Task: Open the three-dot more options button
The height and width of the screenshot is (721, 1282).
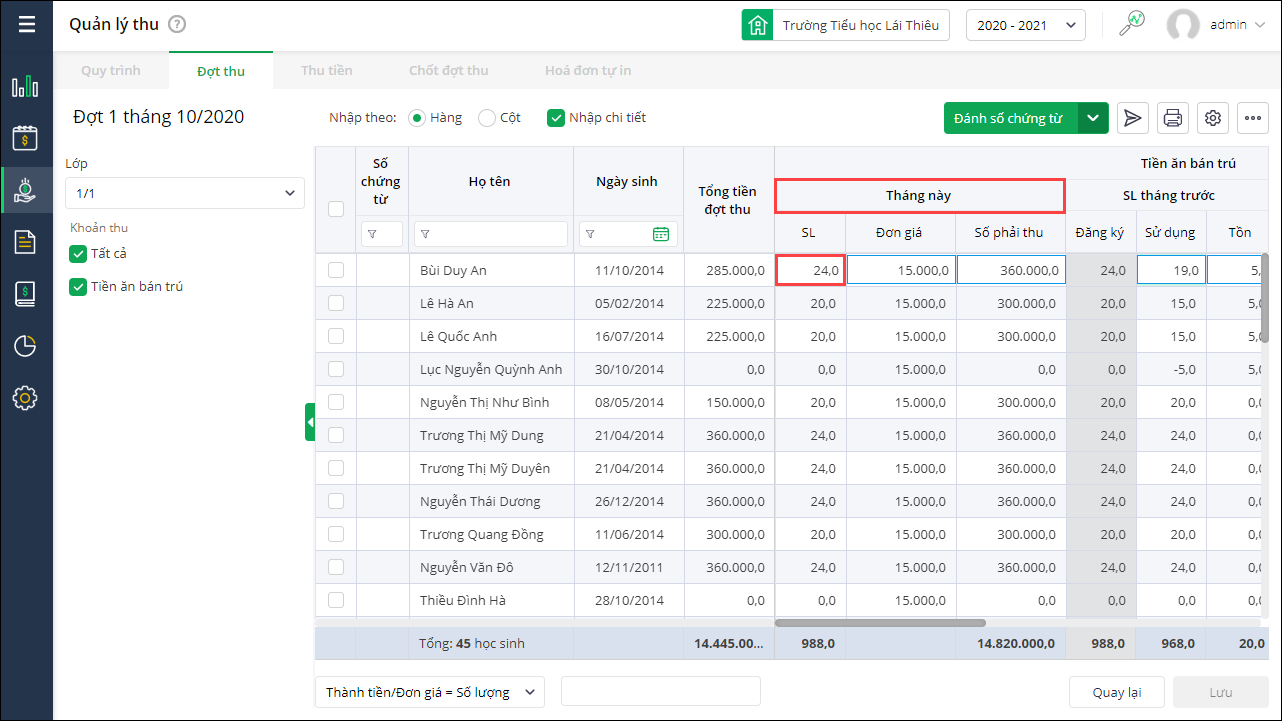Action: point(1252,118)
